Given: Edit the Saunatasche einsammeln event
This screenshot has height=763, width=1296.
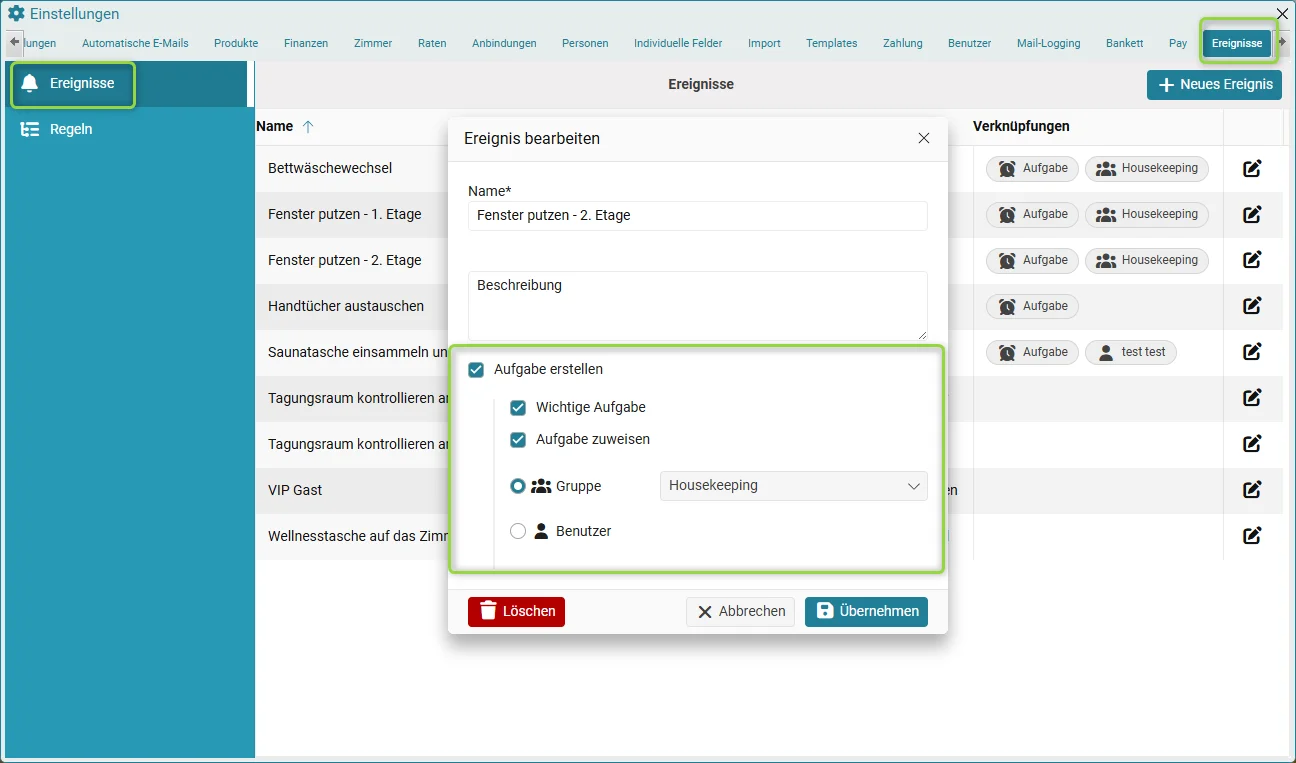Looking at the screenshot, I should point(1252,352).
